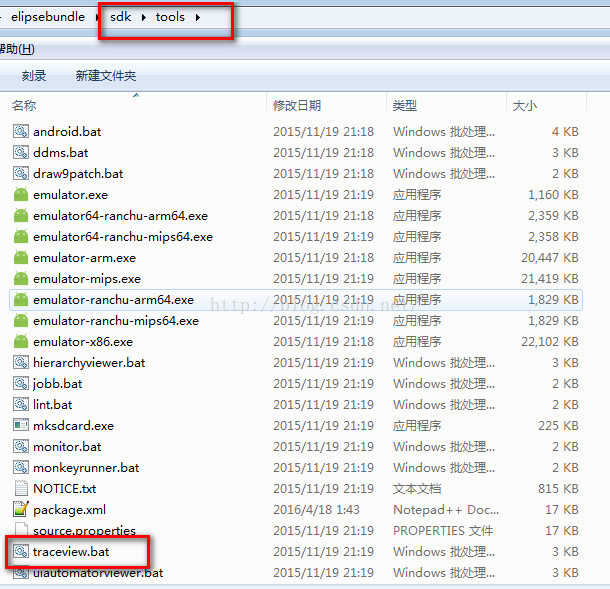Screen dimensions: 610x589
Task: Click the emulator-ranchu-mips64.exe Android icon
Action: (x=21, y=321)
